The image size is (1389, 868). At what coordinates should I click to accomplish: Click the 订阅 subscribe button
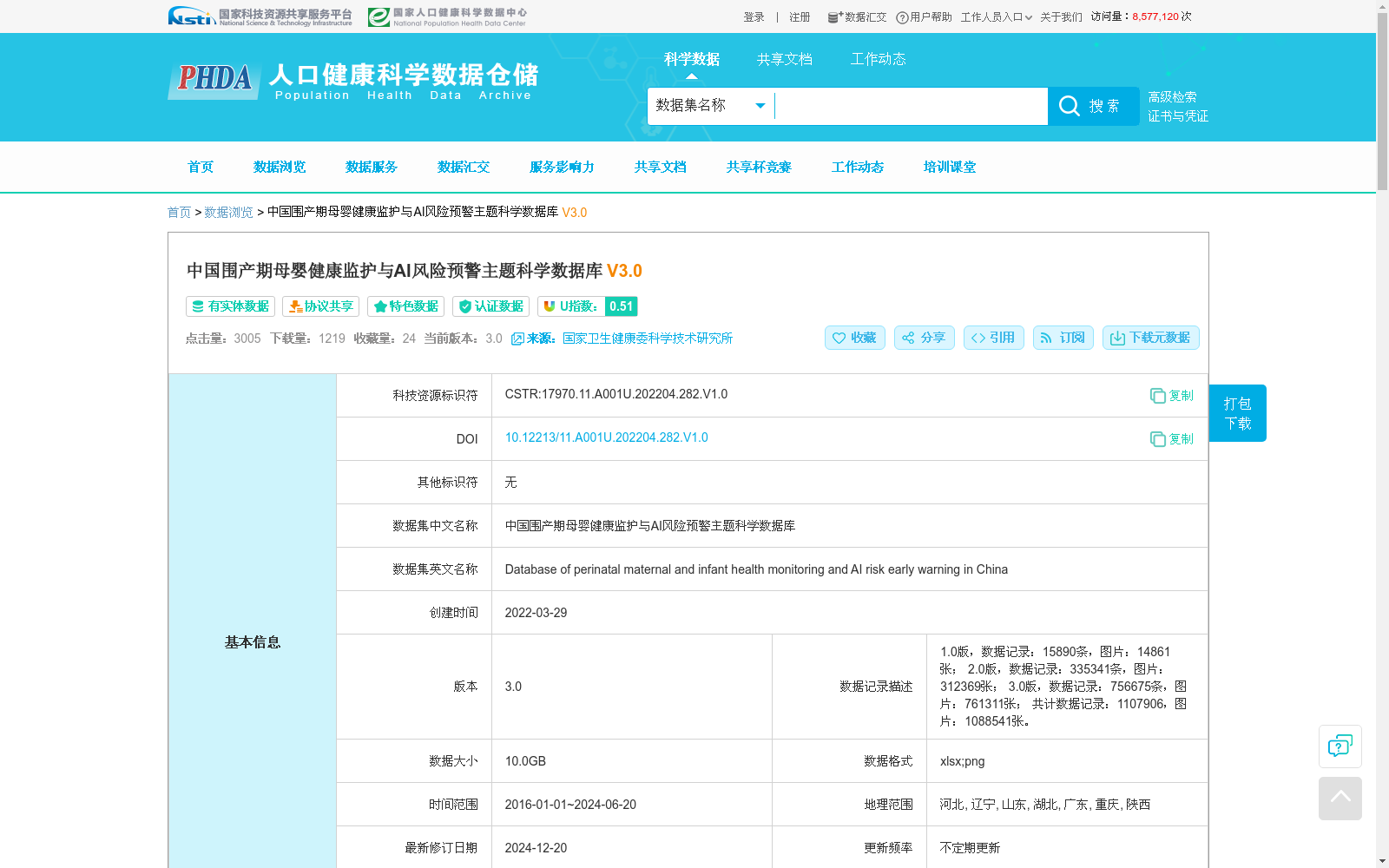click(1063, 338)
